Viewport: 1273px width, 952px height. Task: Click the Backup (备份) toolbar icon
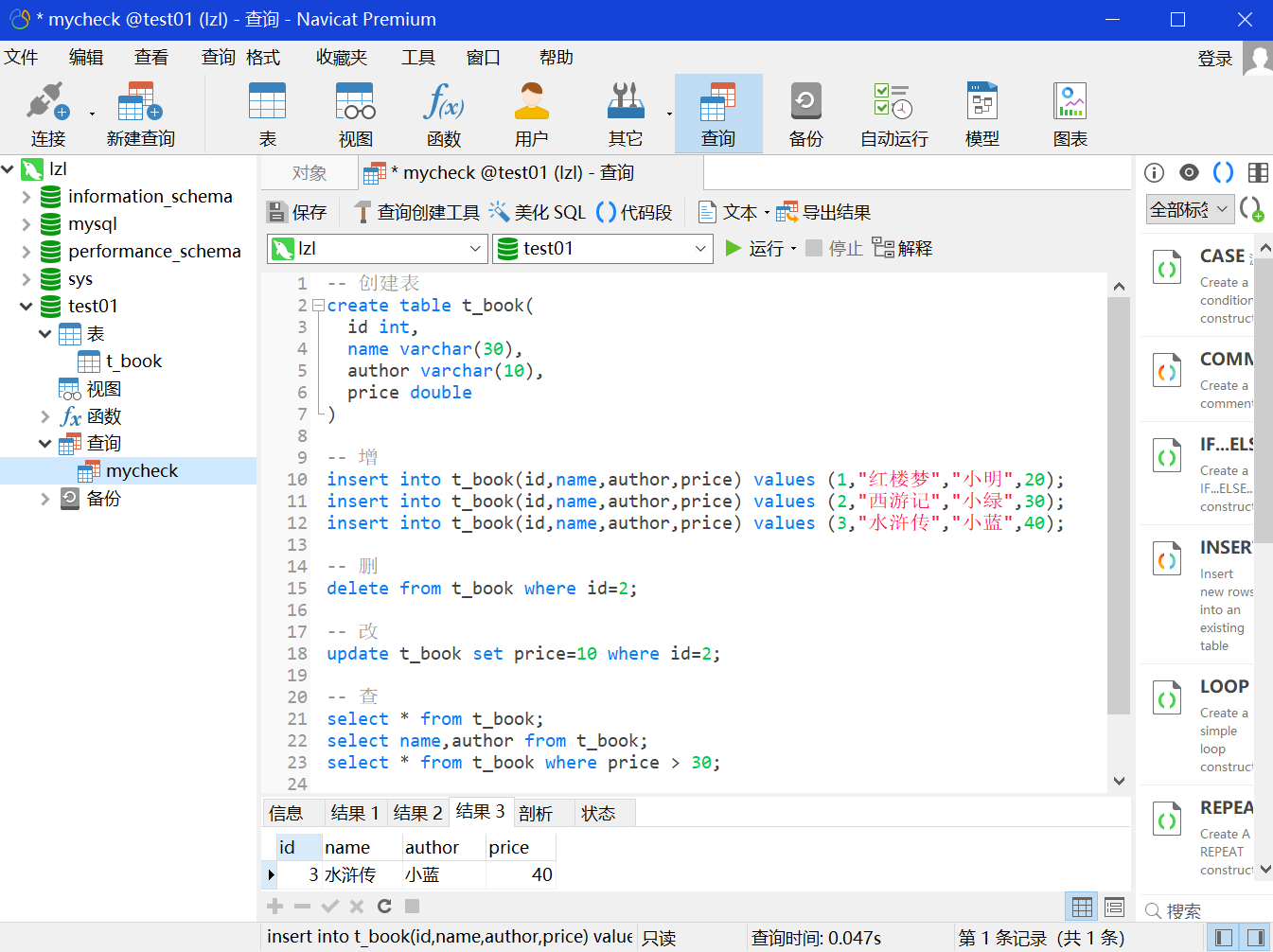[x=805, y=114]
